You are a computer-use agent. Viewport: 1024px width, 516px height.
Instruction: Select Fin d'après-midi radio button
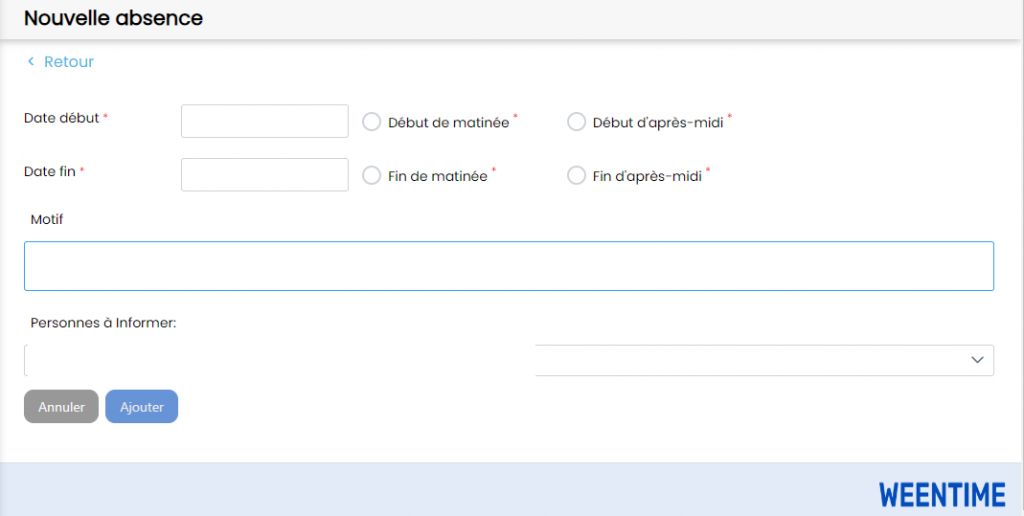pyautogui.click(x=576, y=176)
